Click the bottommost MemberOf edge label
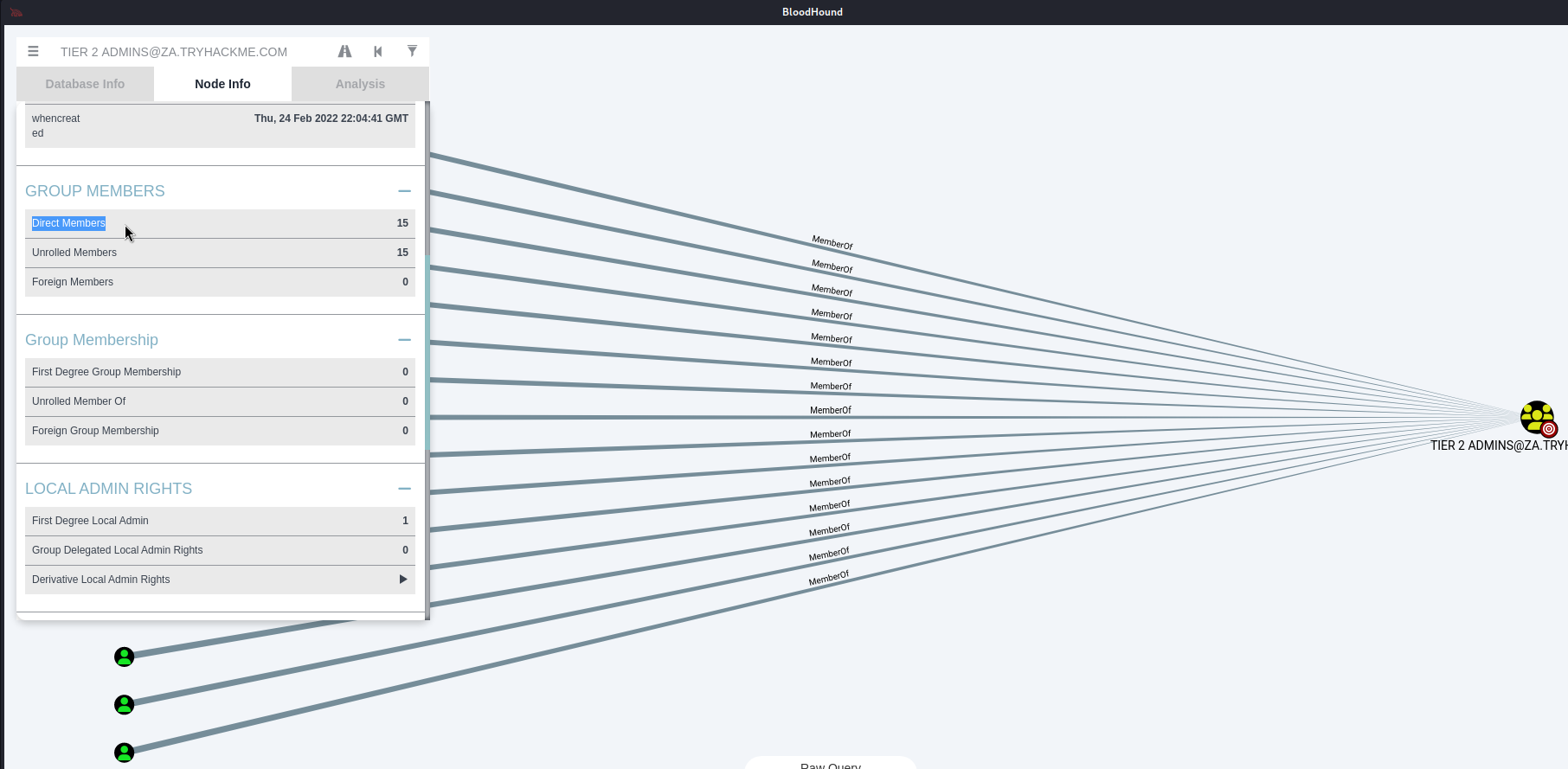This screenshot has width=1568, height=769. [x=829, y=578]
